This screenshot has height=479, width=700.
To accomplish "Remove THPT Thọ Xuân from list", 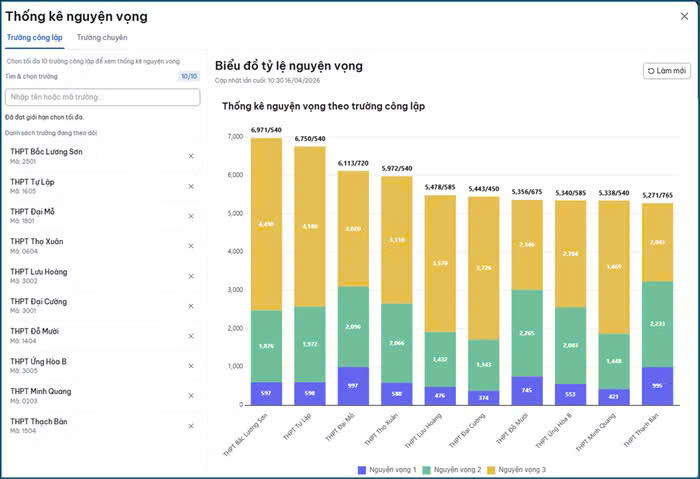I will pyautogui.click(x=191, y=246).
